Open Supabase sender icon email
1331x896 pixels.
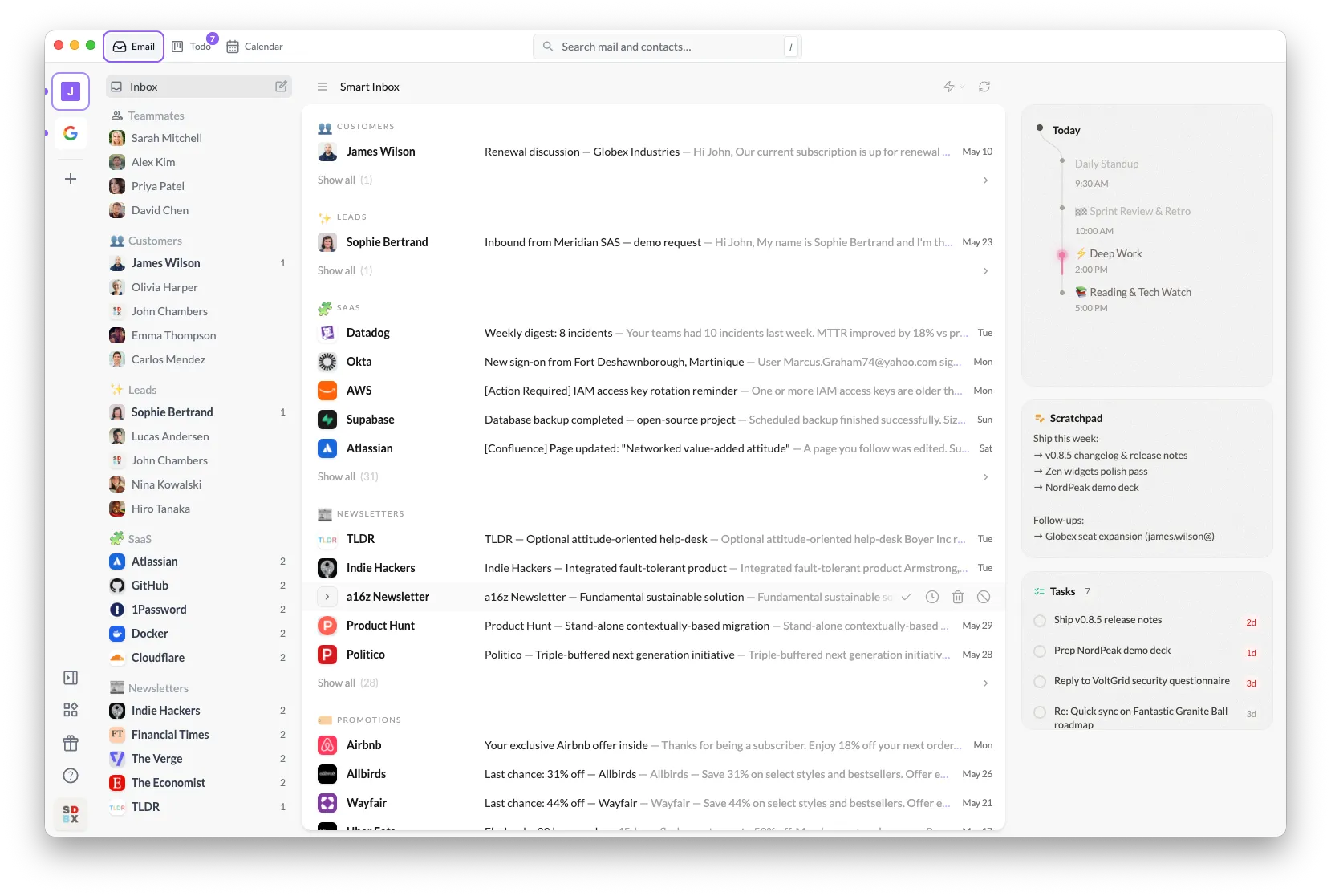pos(327,420)
